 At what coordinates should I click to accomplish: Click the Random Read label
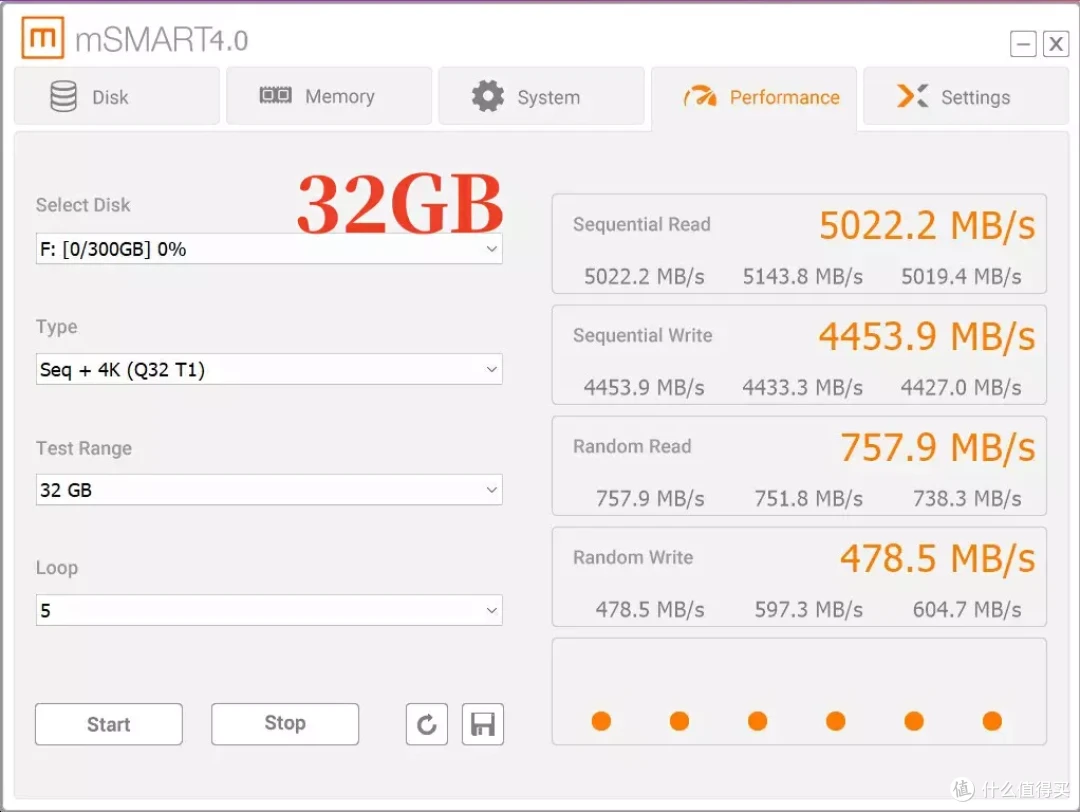point(632,446)
